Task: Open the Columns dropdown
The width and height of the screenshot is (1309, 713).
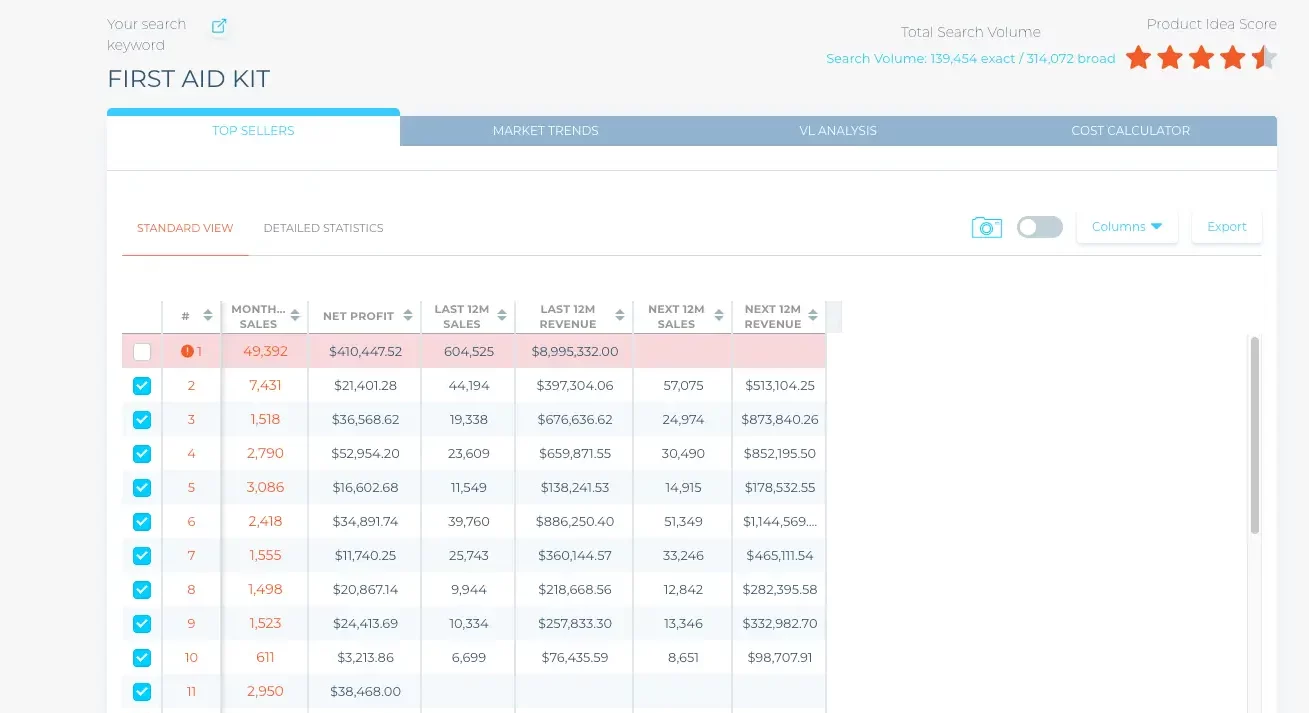Action: click(x=1126, y=227)
